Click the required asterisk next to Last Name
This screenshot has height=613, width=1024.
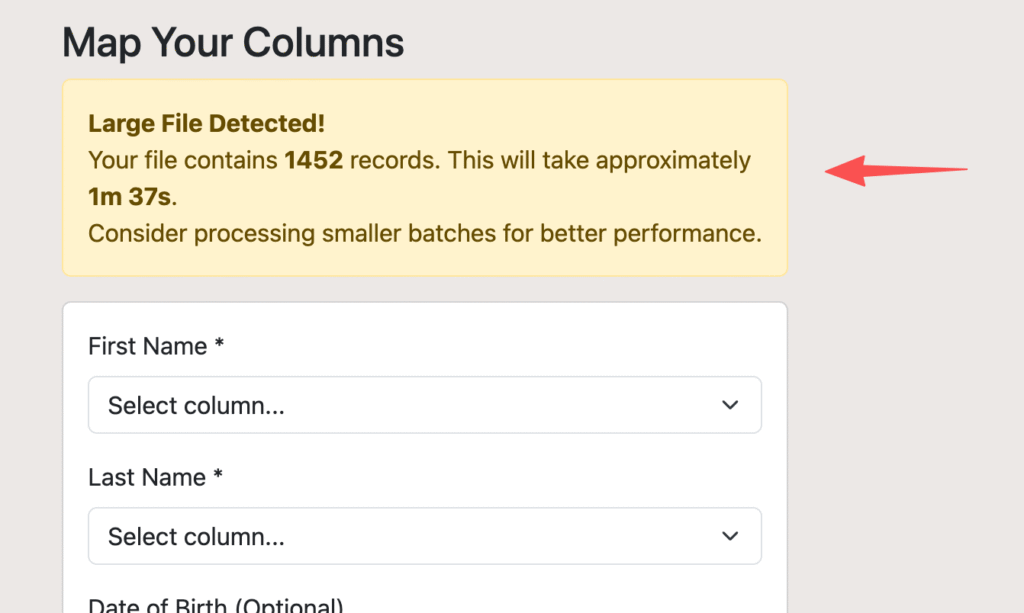(218, 478)
